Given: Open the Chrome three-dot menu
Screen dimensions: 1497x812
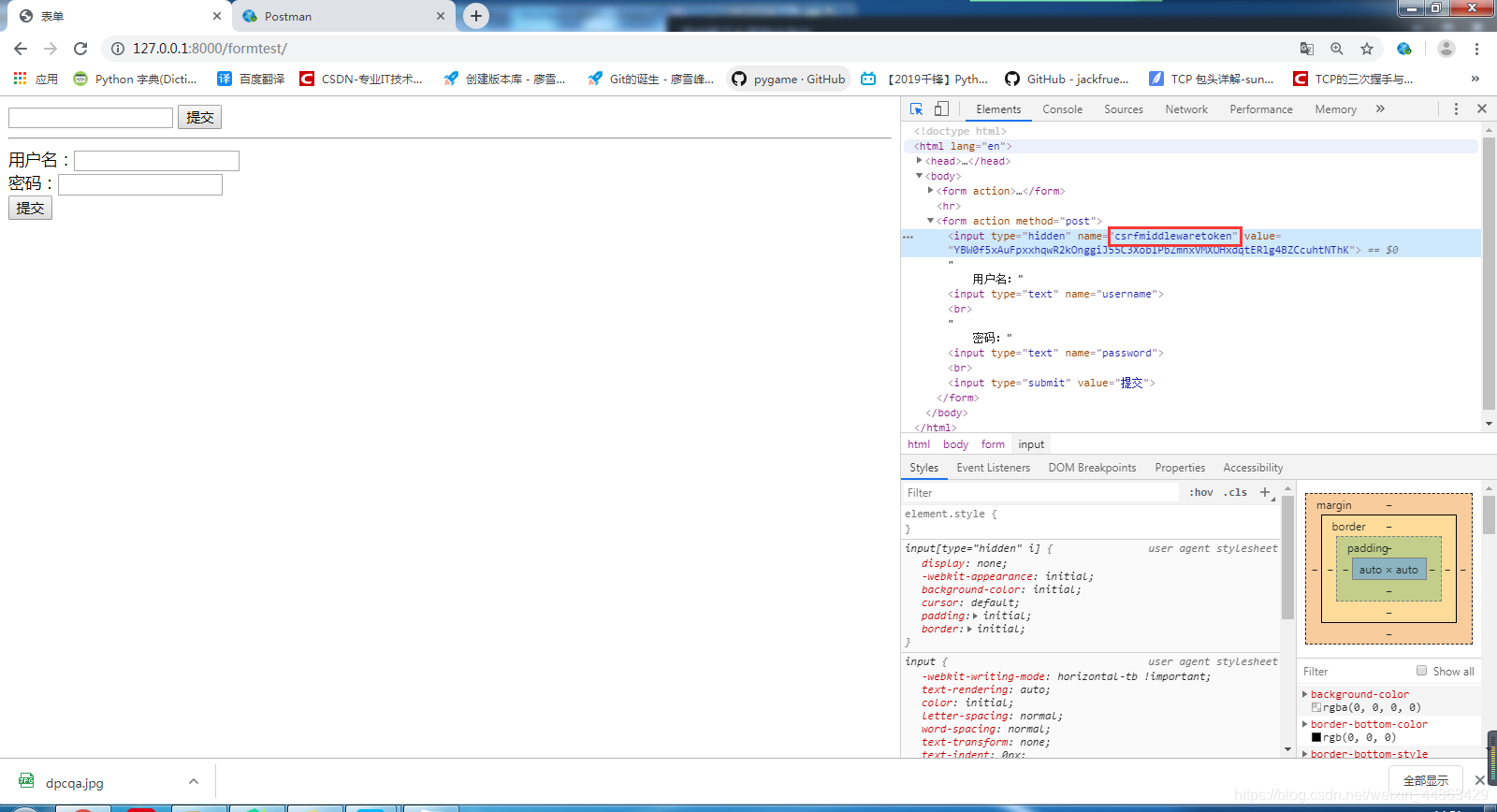Looking at the screenshot, I should (x=1476, y=49).
